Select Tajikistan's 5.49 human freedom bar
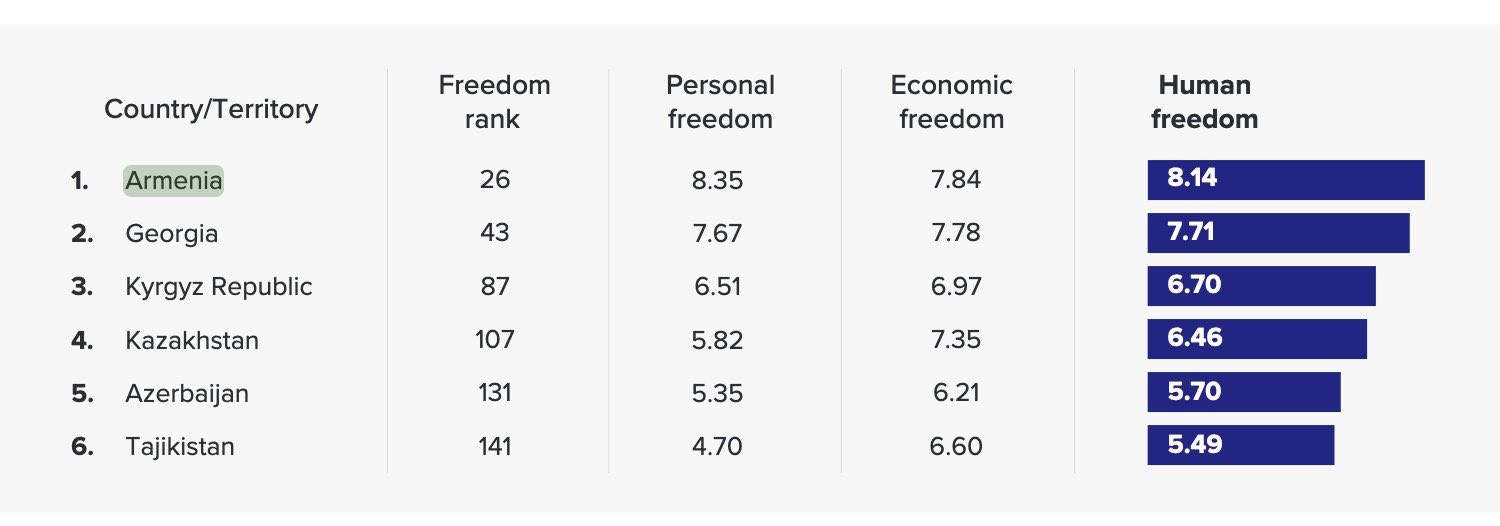The image size is (1500, 526). pyautogui.click(x=1240, y=445)
